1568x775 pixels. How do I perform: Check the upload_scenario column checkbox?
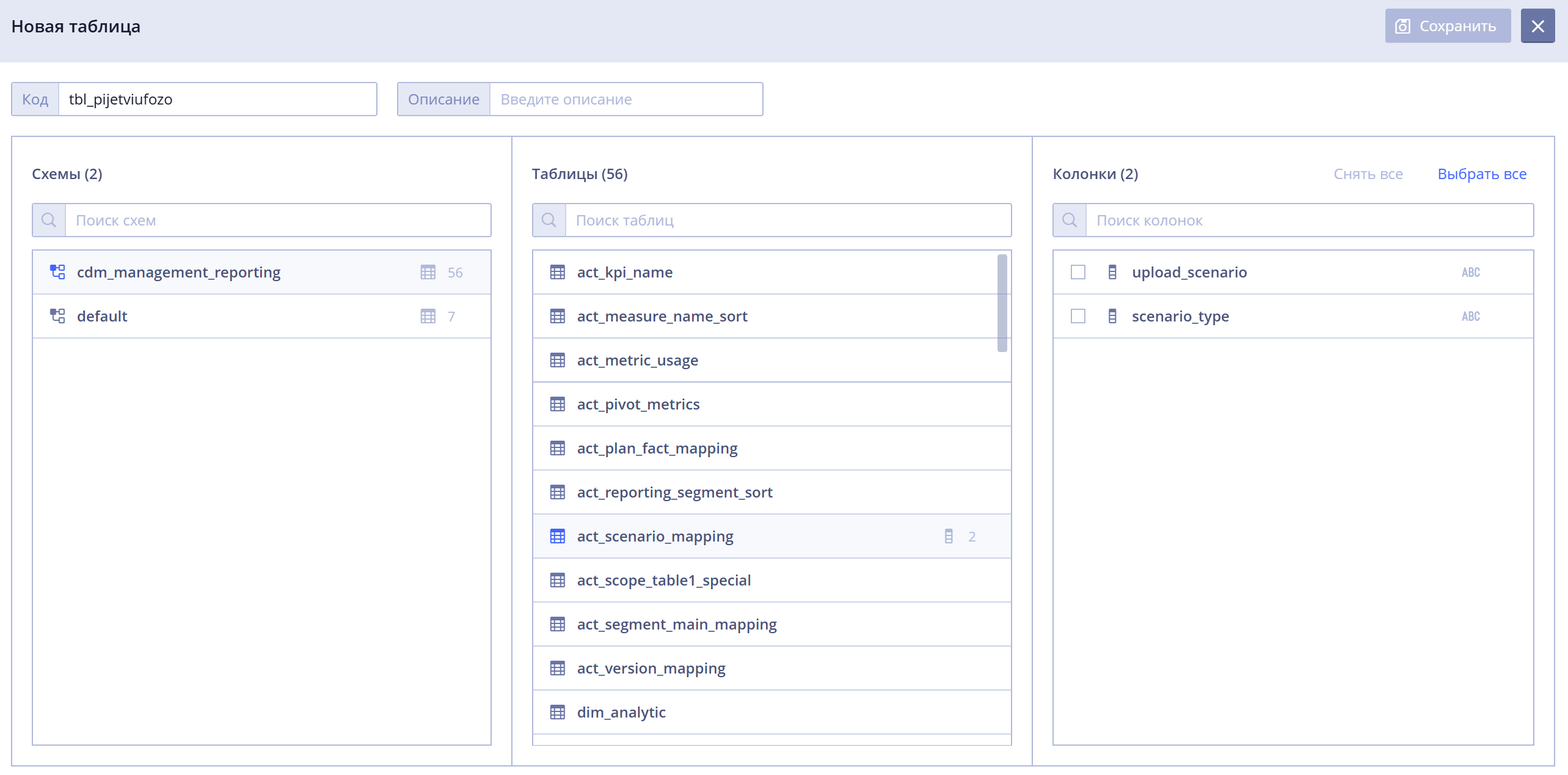(1078, 272)
